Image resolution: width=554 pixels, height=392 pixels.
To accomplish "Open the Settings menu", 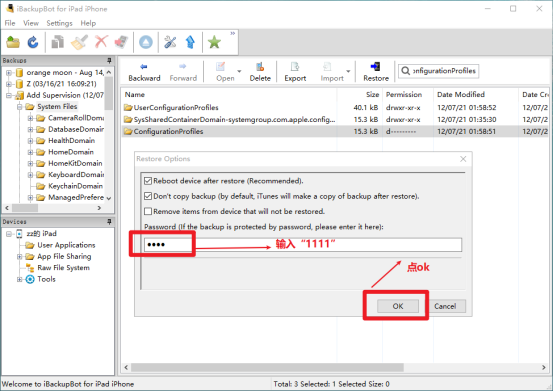I will (x=59, y=23).
